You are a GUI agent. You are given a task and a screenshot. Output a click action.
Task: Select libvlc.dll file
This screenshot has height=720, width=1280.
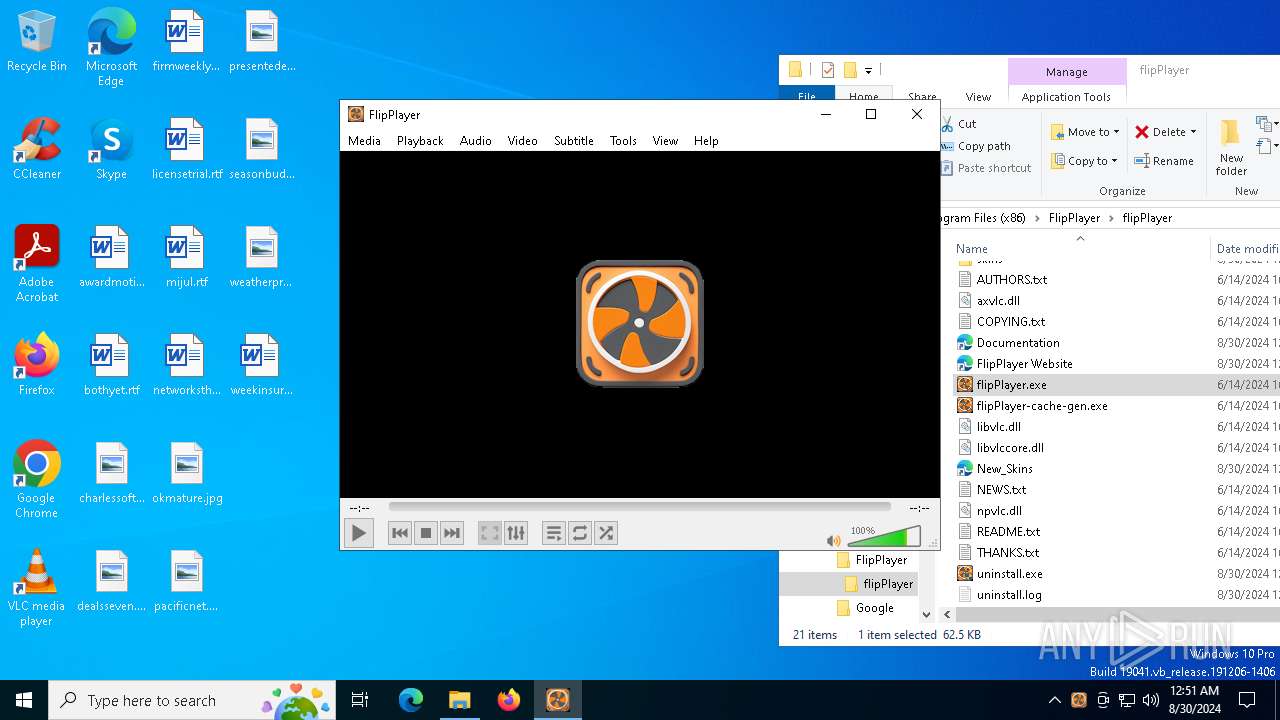999,427
